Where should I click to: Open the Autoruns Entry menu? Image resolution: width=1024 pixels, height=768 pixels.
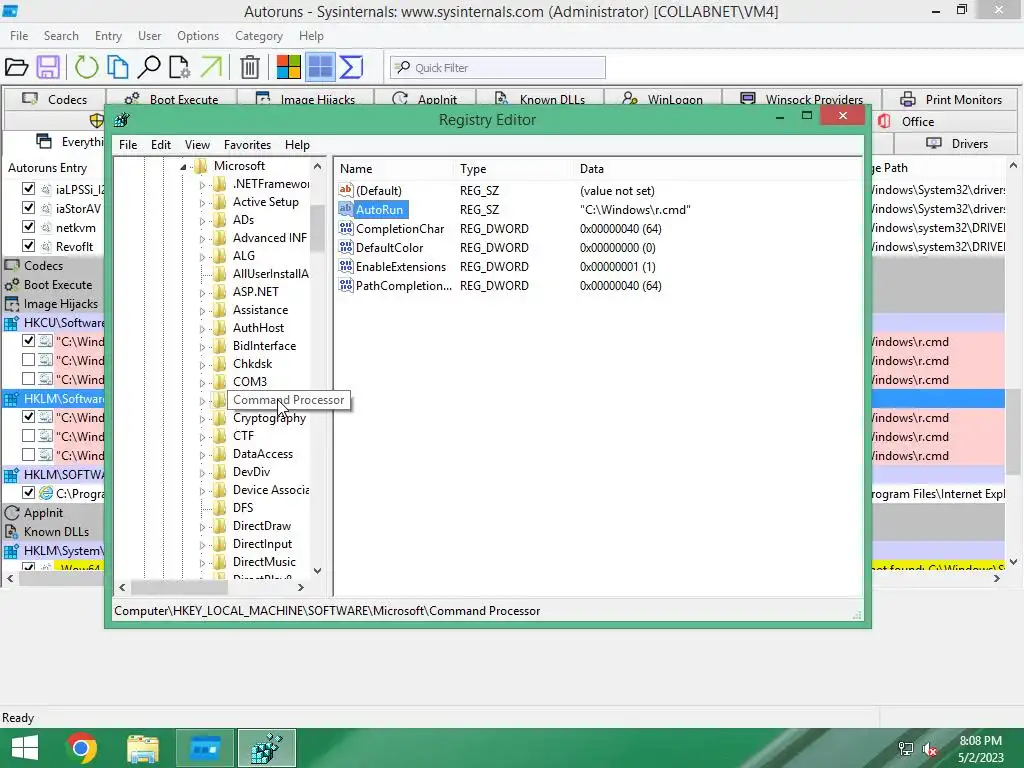click(108, 36)
